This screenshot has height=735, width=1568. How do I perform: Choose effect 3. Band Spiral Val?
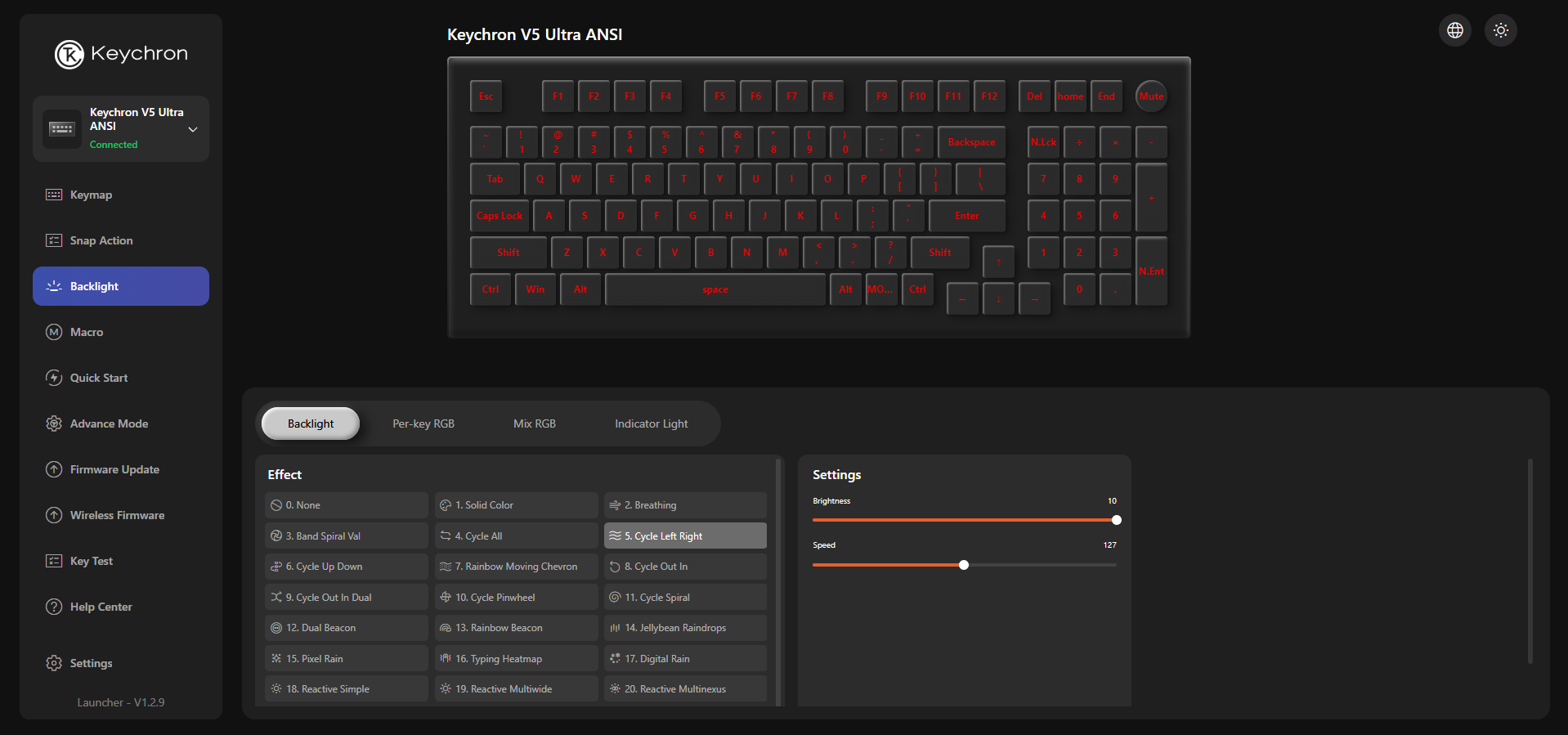click(347, 536)
